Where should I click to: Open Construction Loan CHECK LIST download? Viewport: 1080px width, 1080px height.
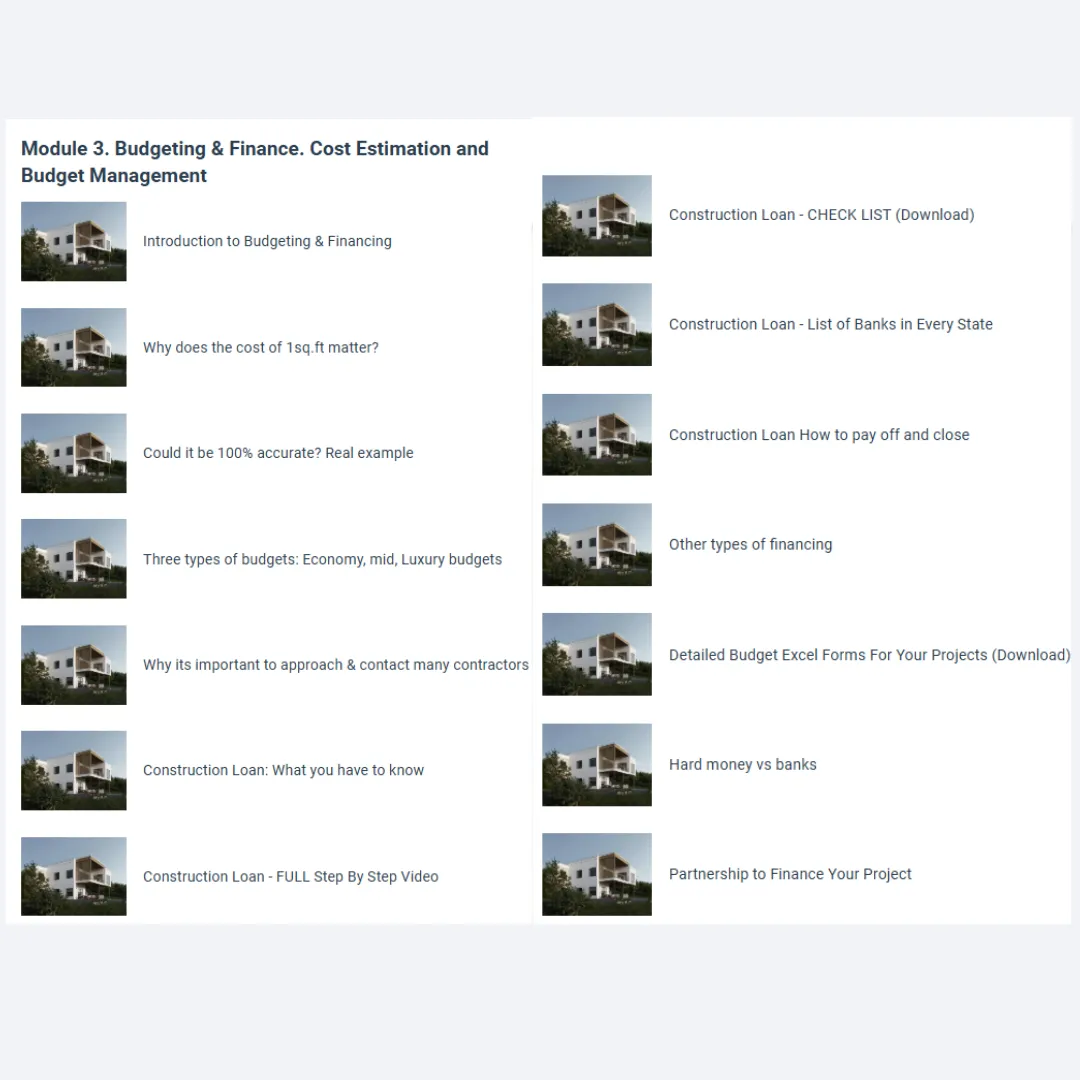pos(821,215)
